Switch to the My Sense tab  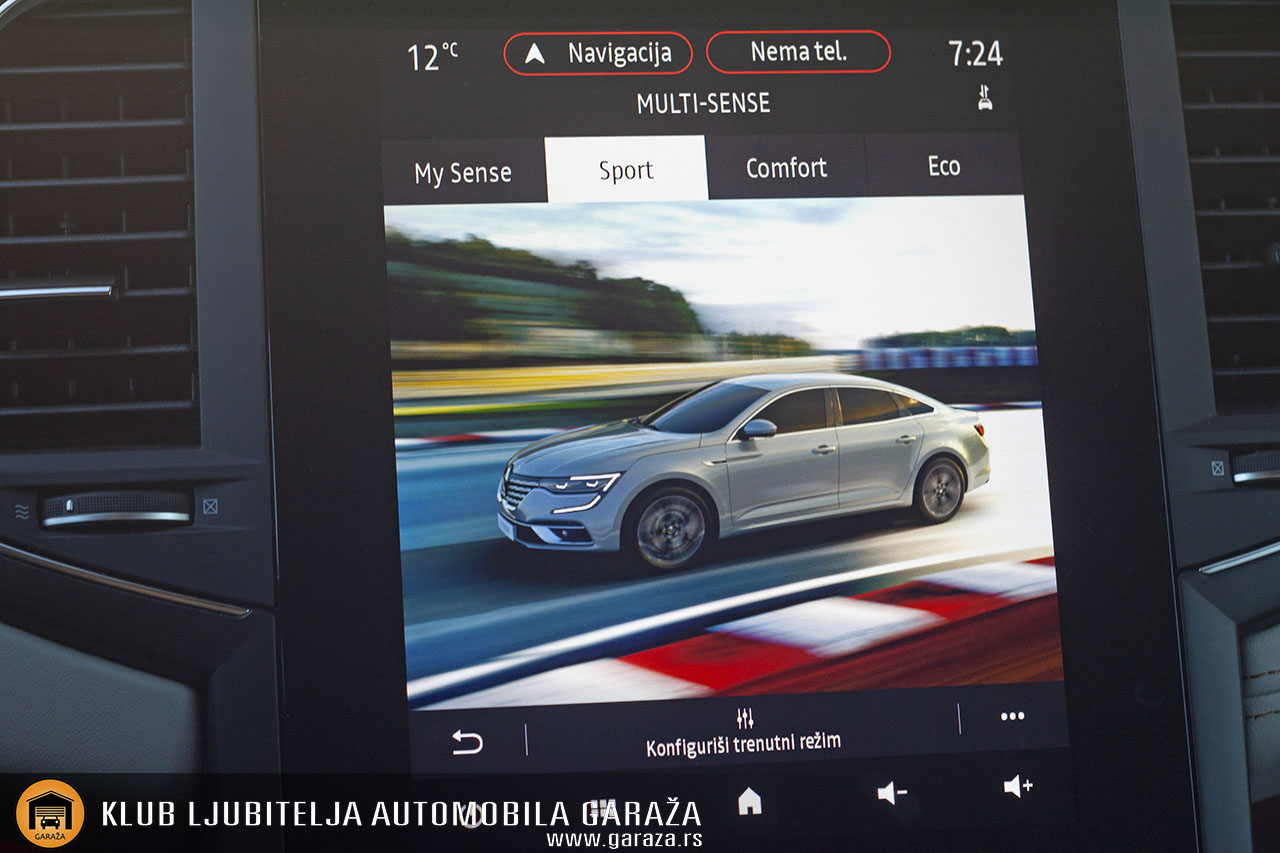[x=463, y=173]
